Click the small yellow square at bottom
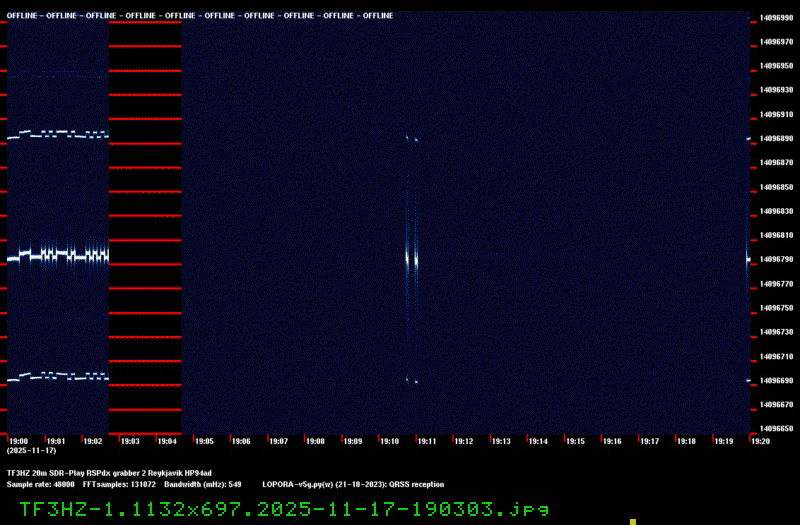The height and width of the screenshot is (525, 800). [x=633, y=521]
